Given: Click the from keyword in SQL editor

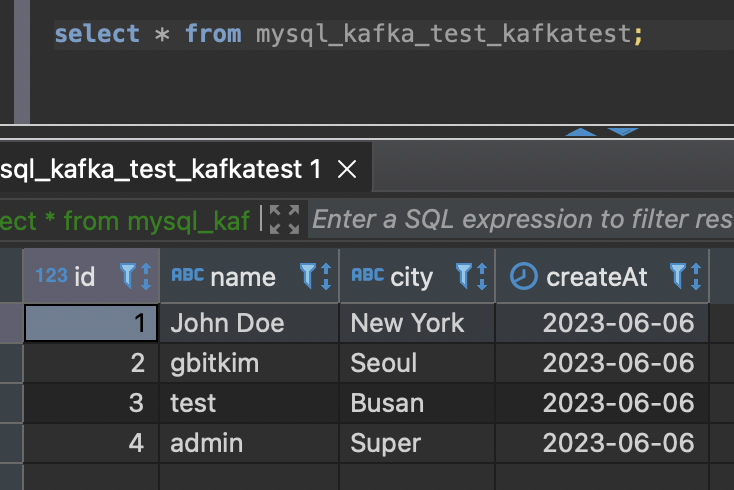Looking at the screenshot, I should [x=213, y=34].
